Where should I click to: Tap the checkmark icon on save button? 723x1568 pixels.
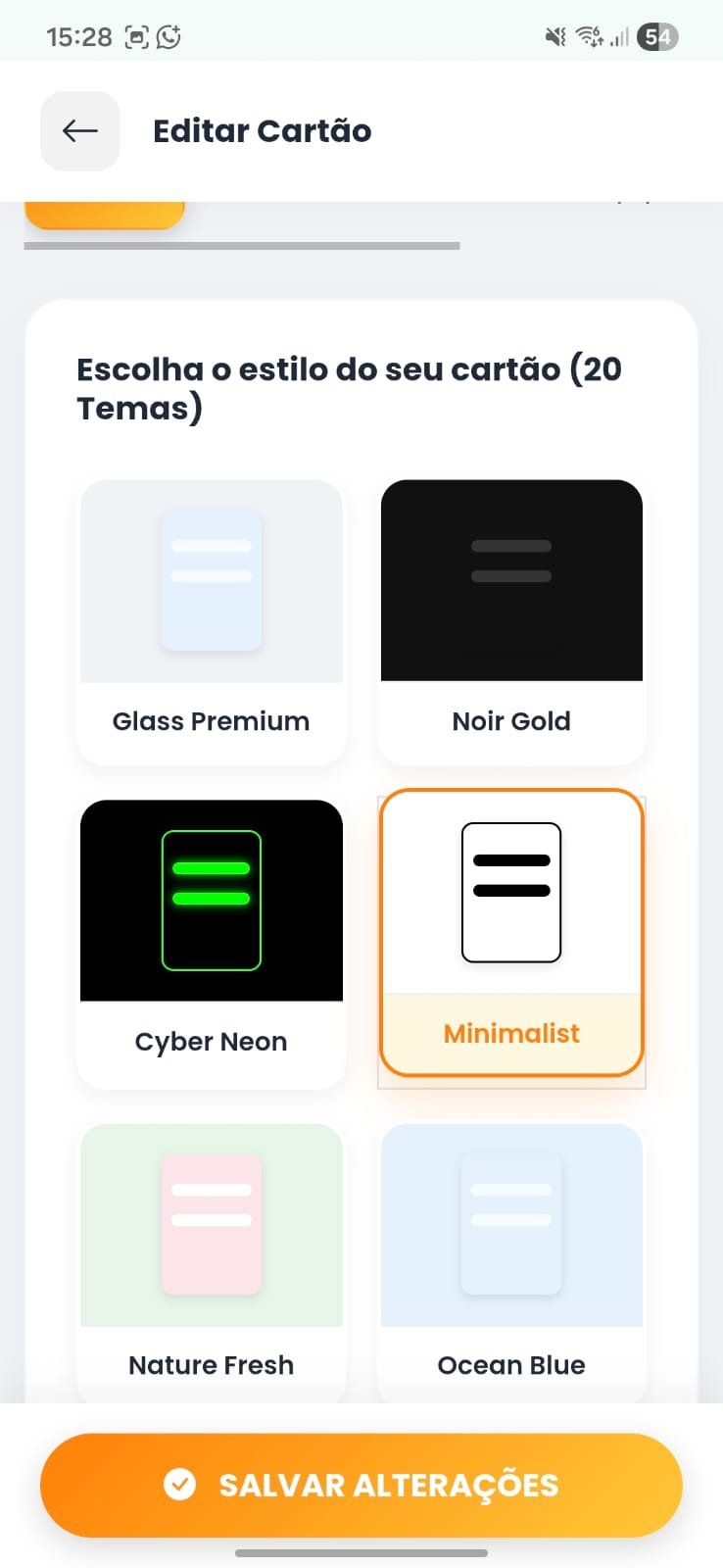[x=179, y=1485]
